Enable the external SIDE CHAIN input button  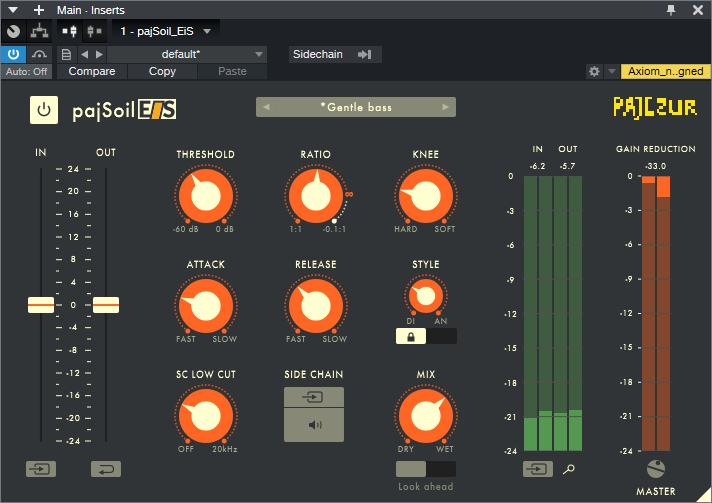(x=314, y=397)
